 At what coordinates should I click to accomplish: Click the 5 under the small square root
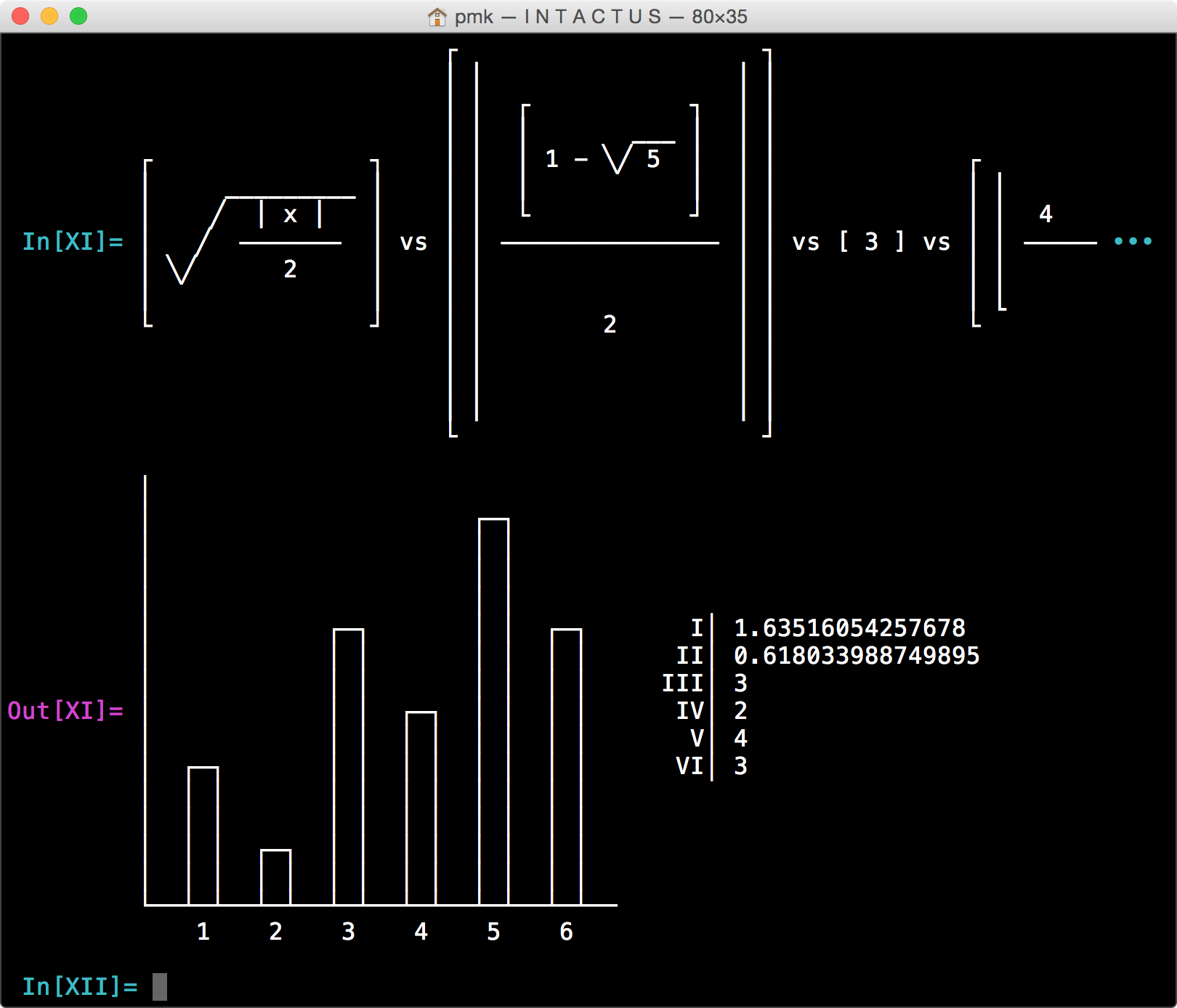(654, 158)
